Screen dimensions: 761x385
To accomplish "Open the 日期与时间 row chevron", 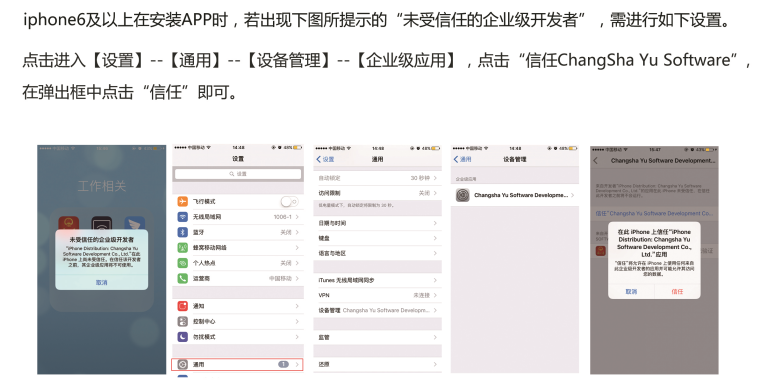I will 435,223.
